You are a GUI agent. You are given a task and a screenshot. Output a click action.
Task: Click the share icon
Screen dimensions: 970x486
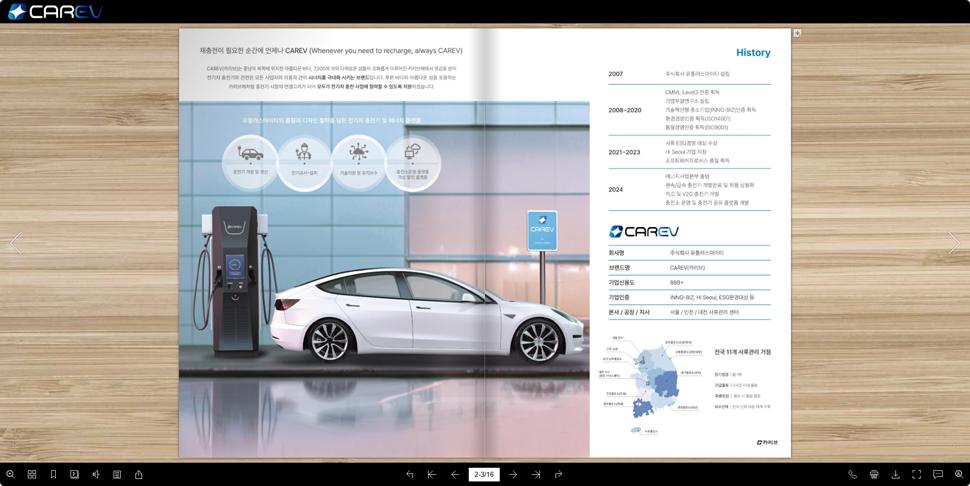coord(139,475)
